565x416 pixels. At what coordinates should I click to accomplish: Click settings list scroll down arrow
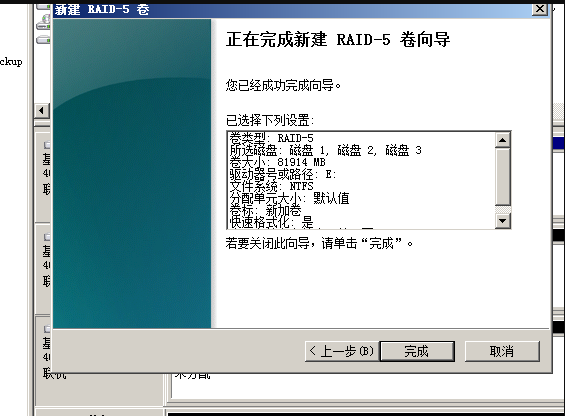coord(503,221)
